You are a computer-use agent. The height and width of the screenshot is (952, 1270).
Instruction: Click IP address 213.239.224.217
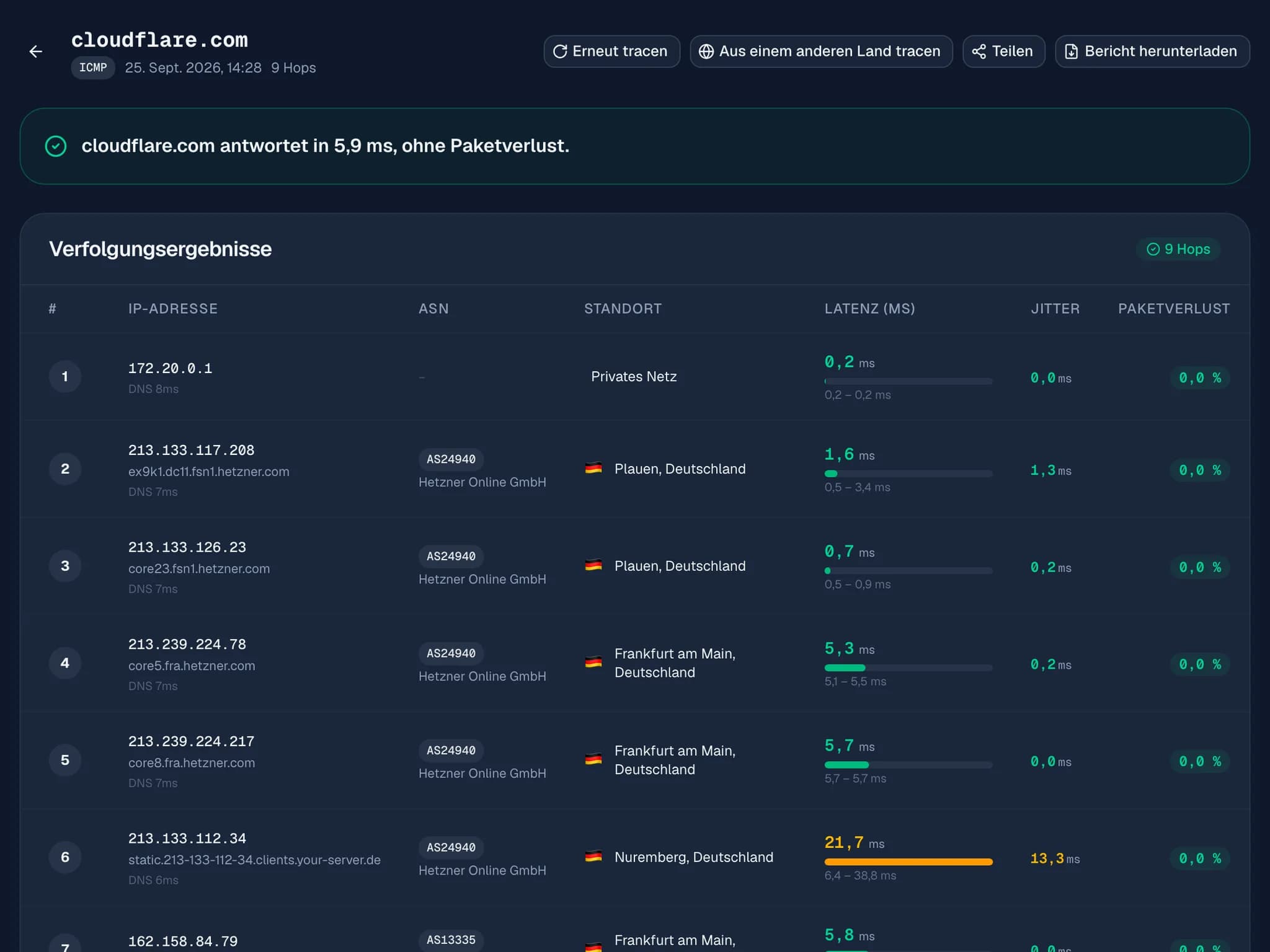coord(191,742)
